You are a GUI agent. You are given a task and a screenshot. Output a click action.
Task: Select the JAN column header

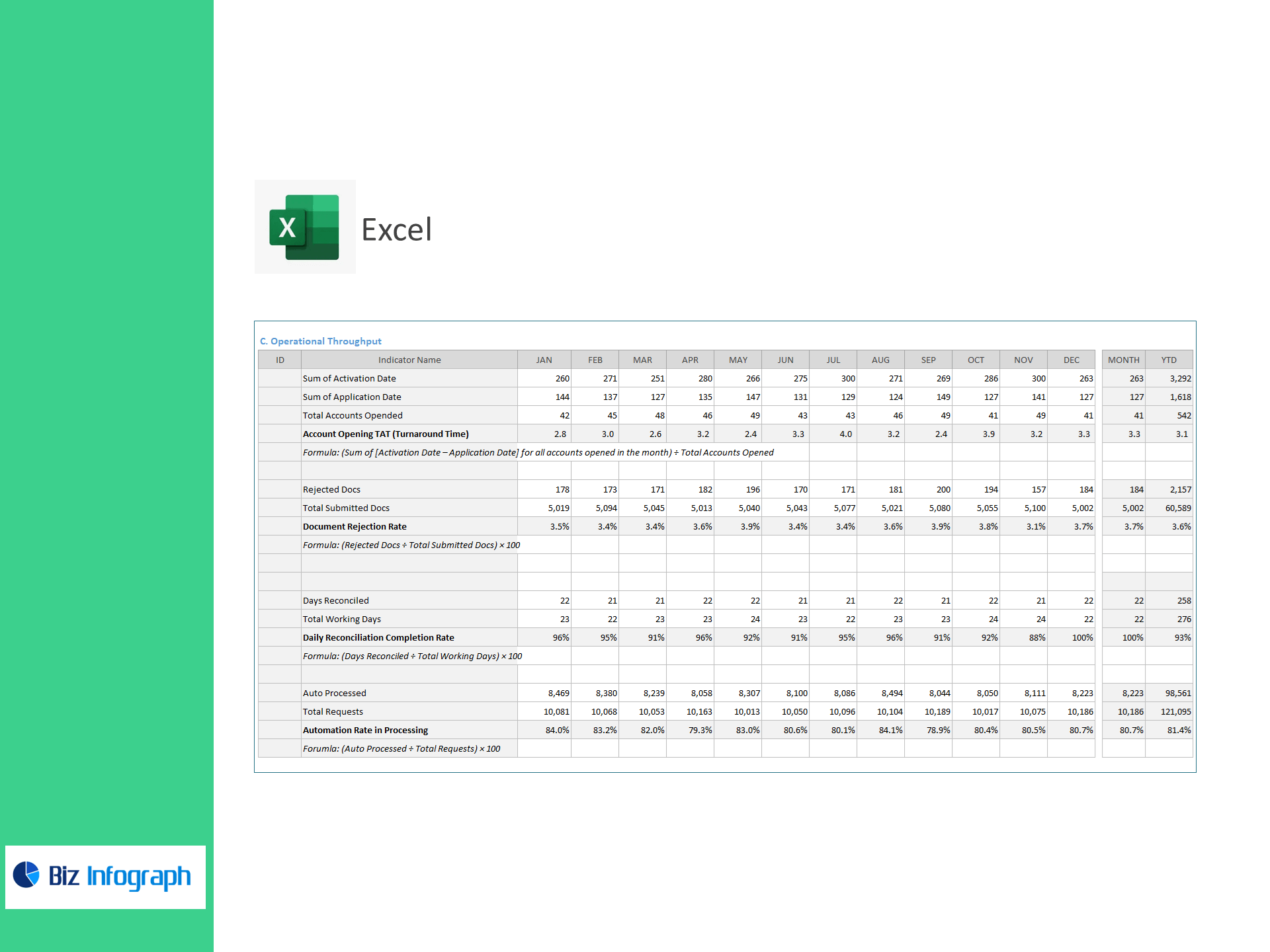544,360
